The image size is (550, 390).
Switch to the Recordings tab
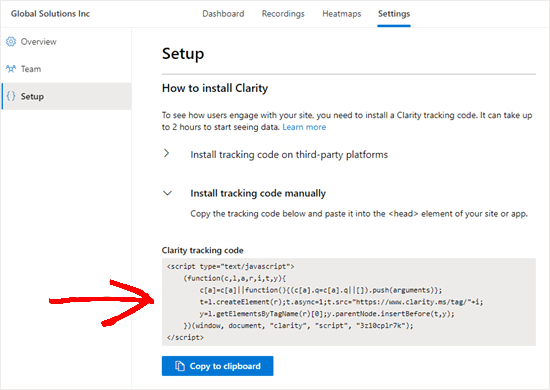pyautogui.click(x=283, y=14)
